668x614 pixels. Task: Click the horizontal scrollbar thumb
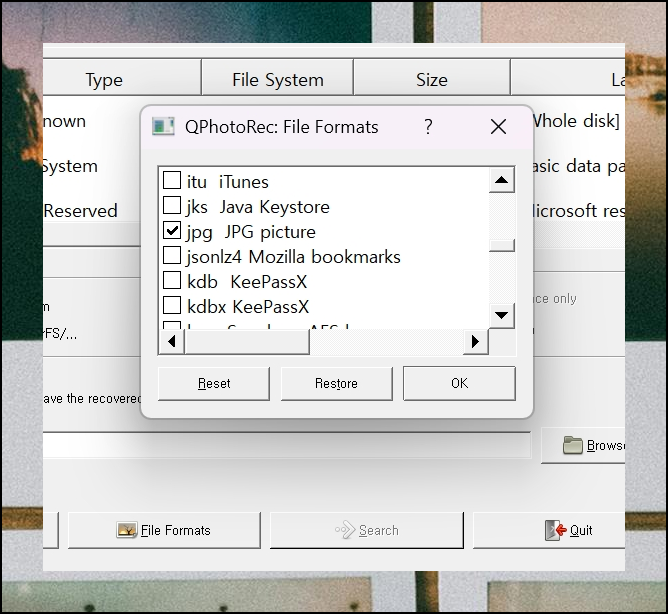[x=247, y=342]
